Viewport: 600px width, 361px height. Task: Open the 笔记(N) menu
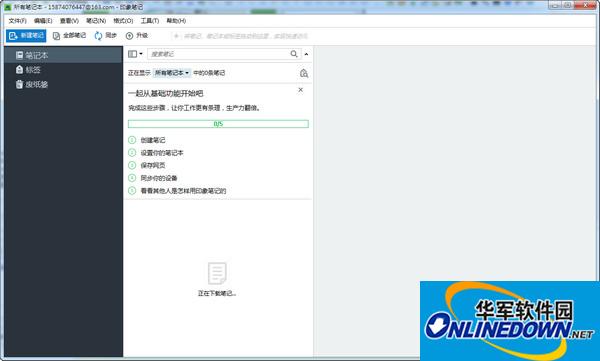pyautogui.click(x=96, y=21)
